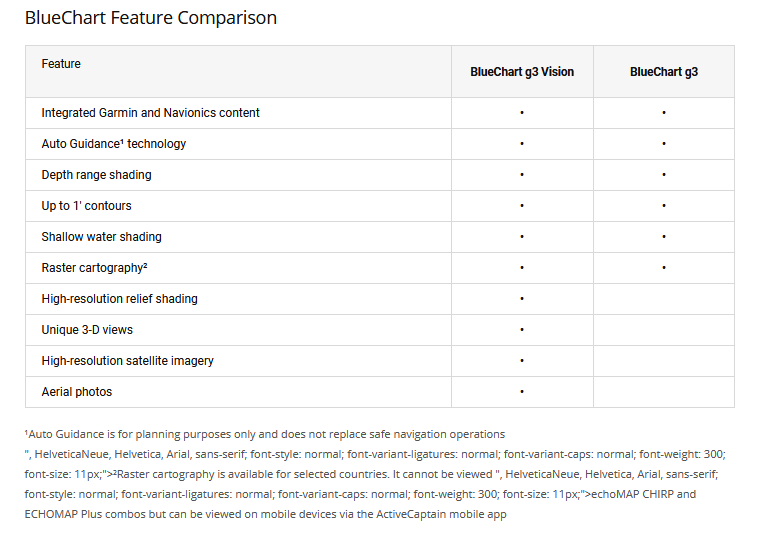This screenshot has height=544, width=758.
Task: Click the Unique 3-D views row label
Action: click(87, 330)
